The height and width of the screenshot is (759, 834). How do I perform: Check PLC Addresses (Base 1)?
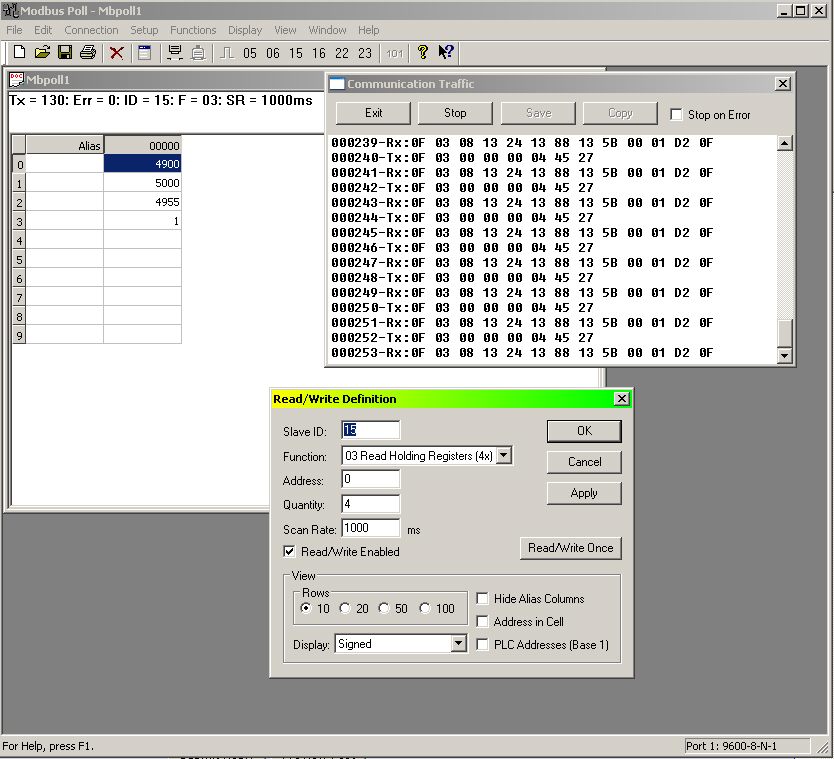[x=482, y=644]
